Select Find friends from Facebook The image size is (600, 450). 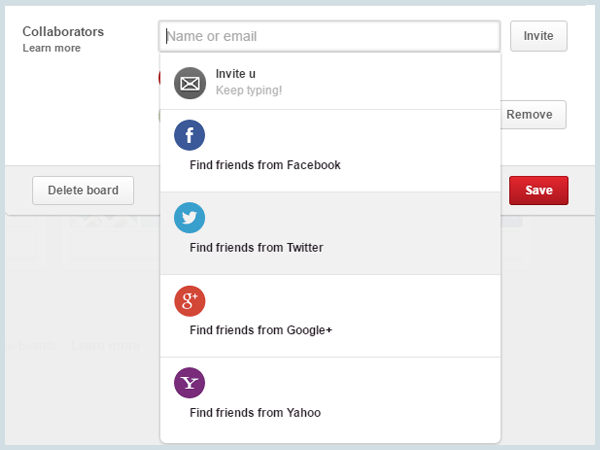click(x=330, y=151)
